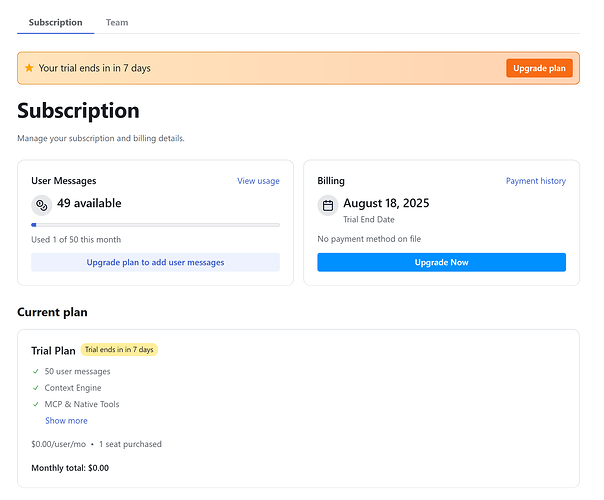604x500 pixels.
Task: Click the star icon in trial banner
Action: click(29, 68)
